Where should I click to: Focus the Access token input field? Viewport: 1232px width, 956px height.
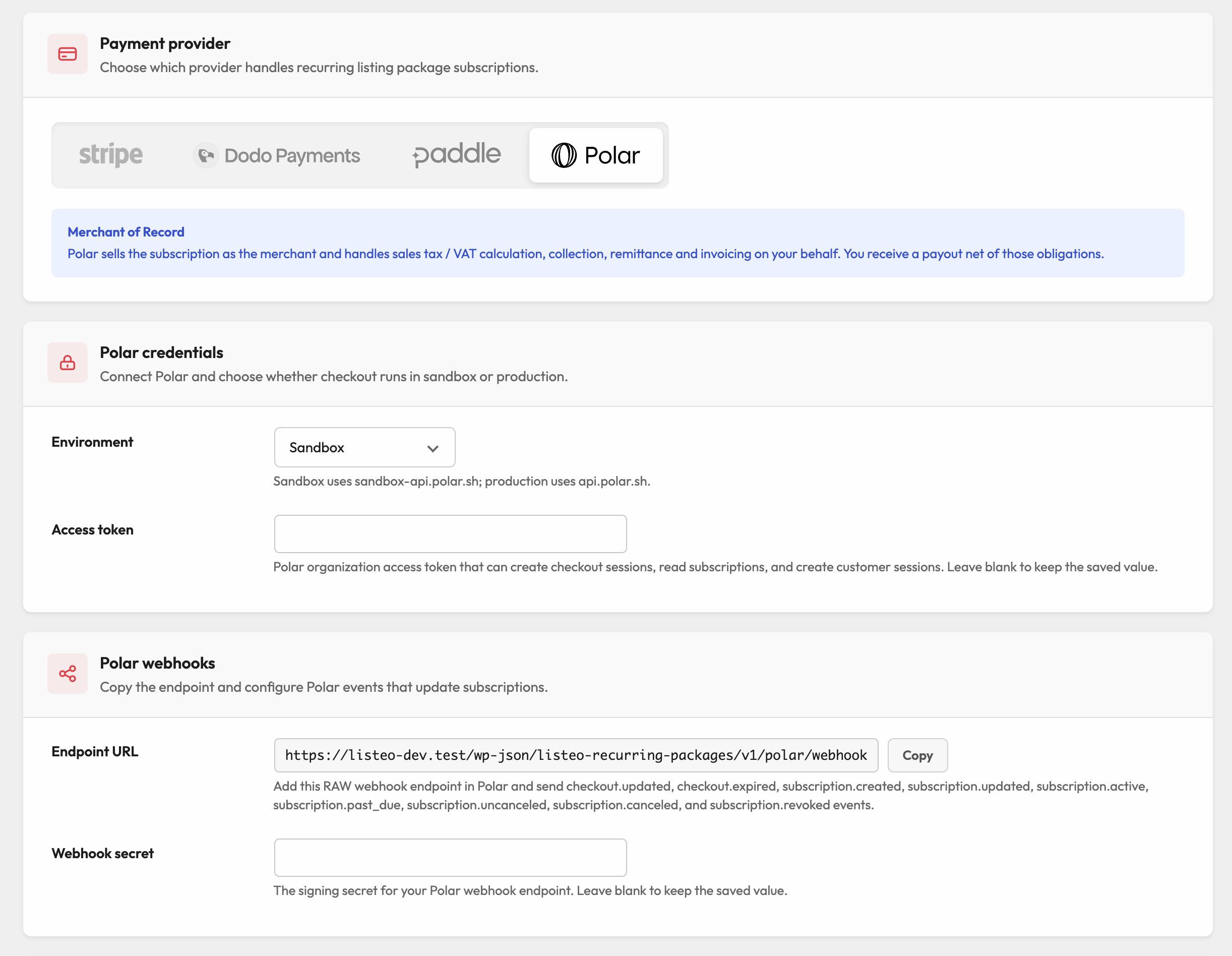pos(450,534)
